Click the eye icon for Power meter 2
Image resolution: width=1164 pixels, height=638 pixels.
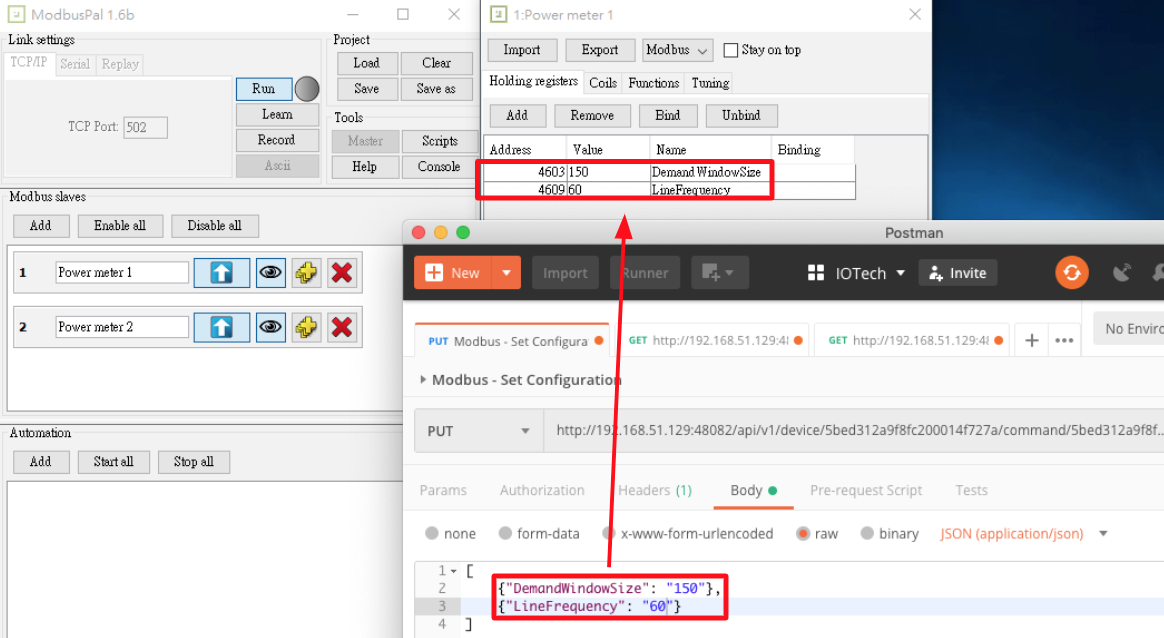(270, 327)
